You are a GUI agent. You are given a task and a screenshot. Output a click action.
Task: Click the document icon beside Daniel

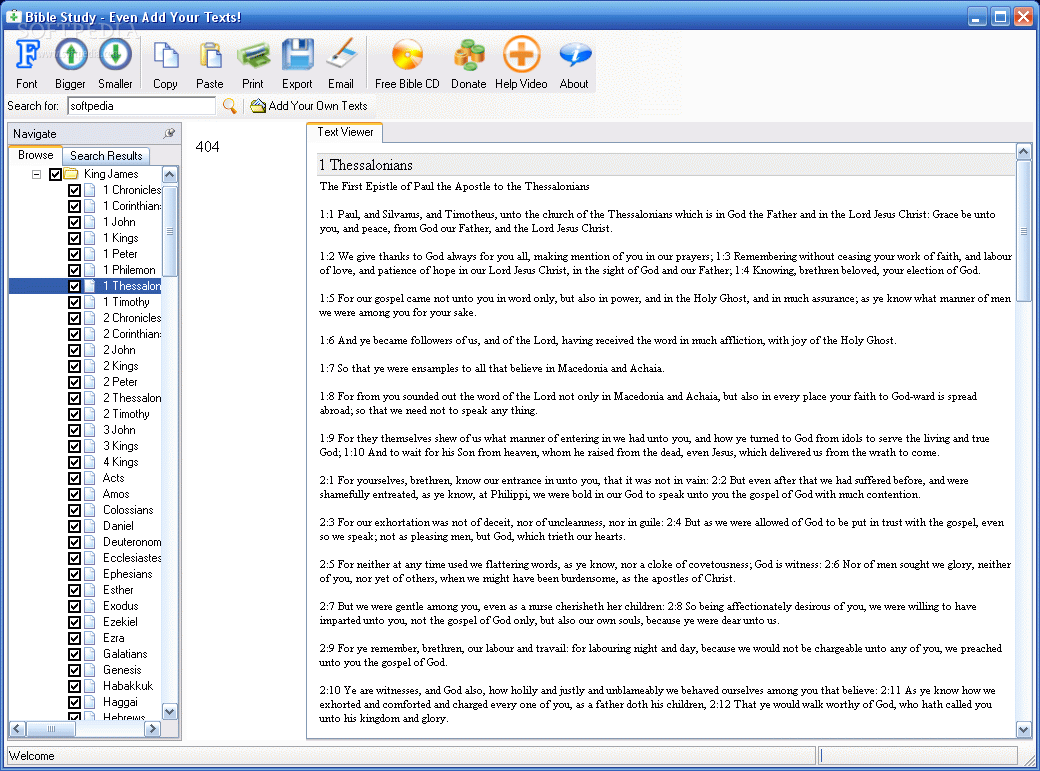coord(90,526)
